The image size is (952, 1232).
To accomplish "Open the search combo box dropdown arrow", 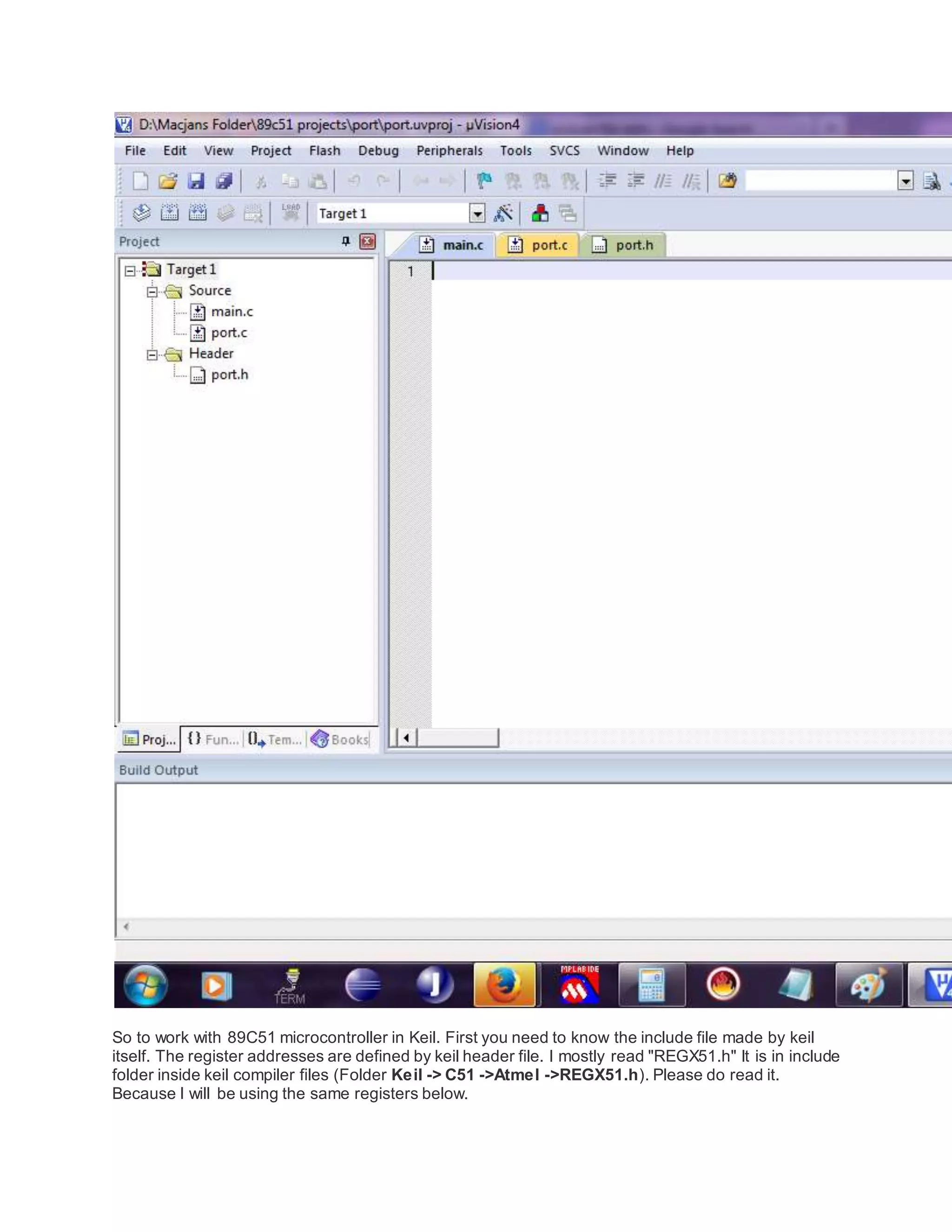I will click(905, 181).
